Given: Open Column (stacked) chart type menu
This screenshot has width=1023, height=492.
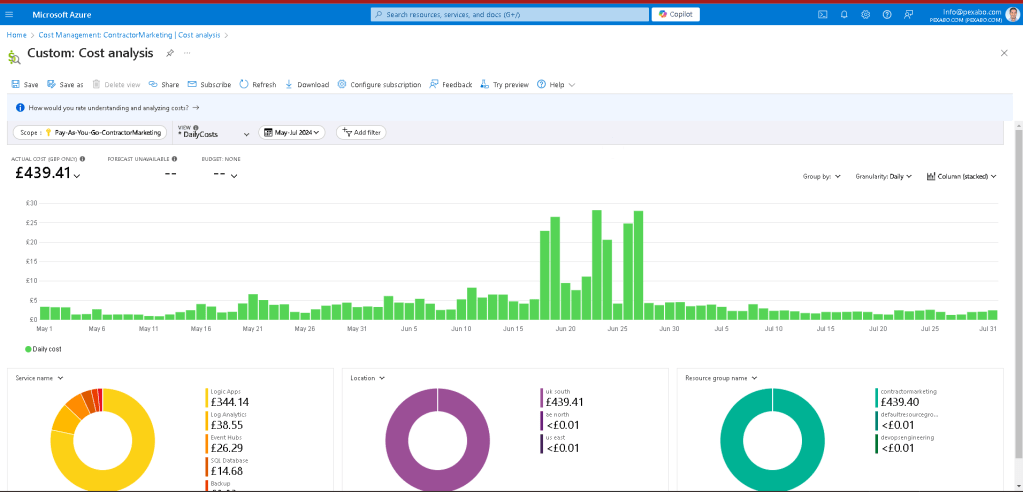Looking at the screenshot, I should pyautogui.click(x=962, y=176).
